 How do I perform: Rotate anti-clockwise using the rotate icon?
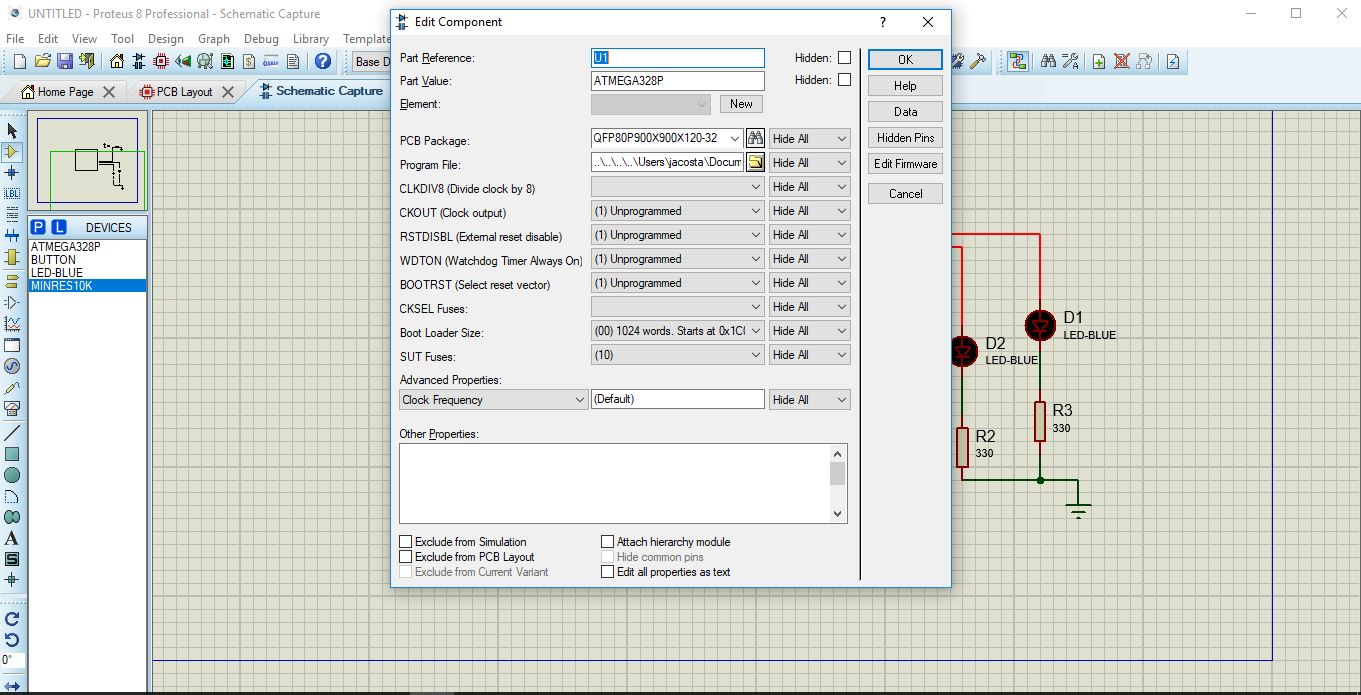click(x=12, y=640)
